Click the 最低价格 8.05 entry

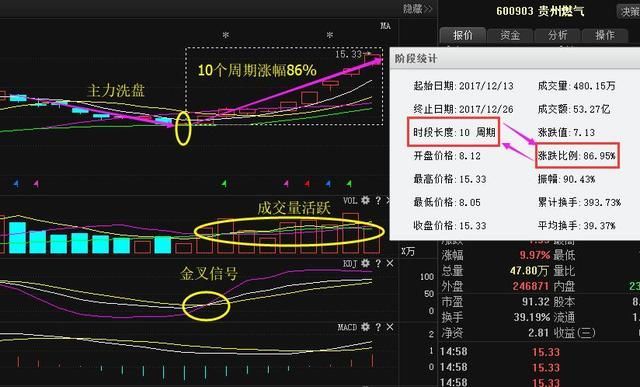447,202
